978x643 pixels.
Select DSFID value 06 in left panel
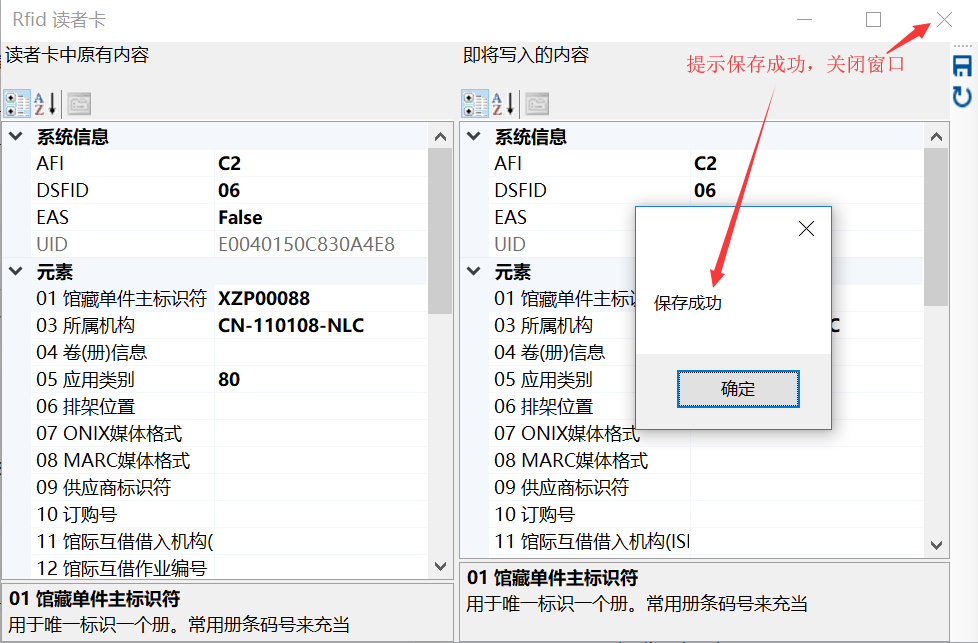coord(229,190)
